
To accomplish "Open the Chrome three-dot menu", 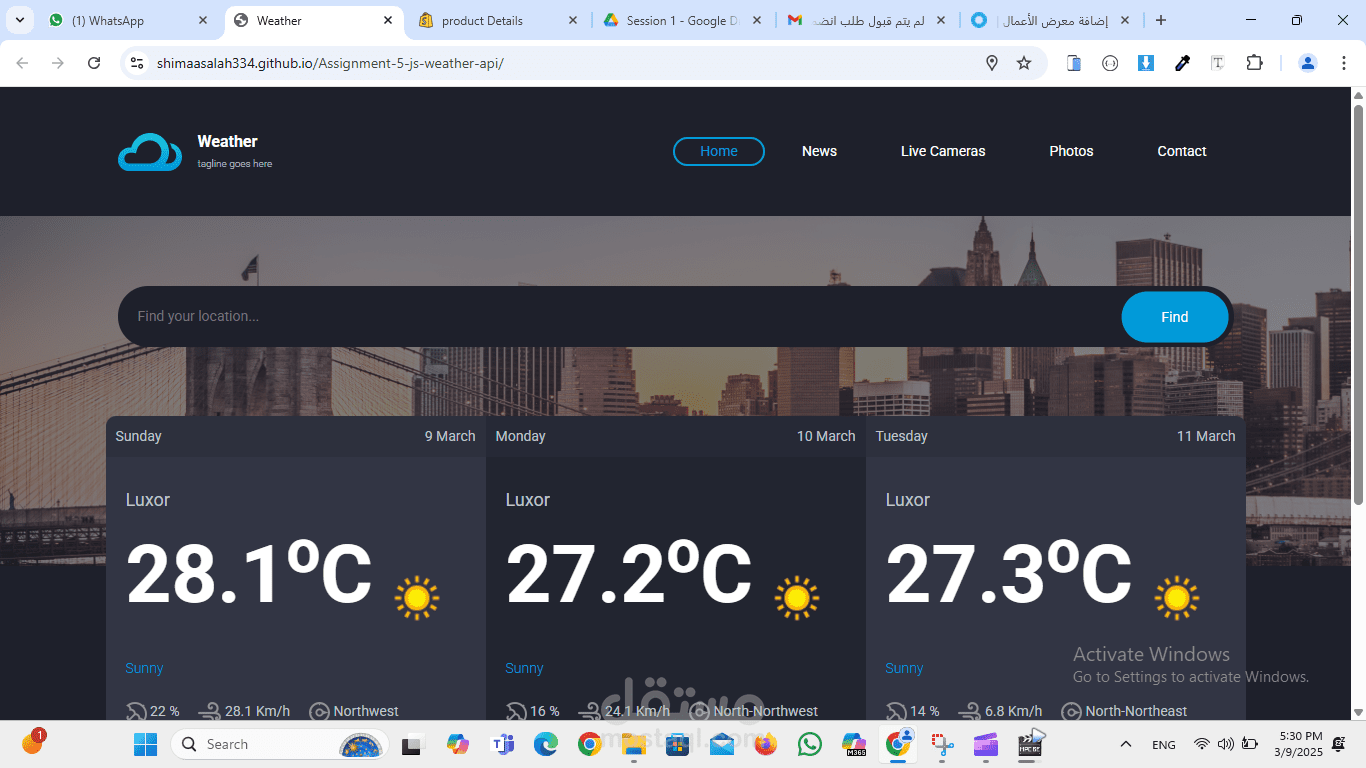I will [x=1342, y=63].
